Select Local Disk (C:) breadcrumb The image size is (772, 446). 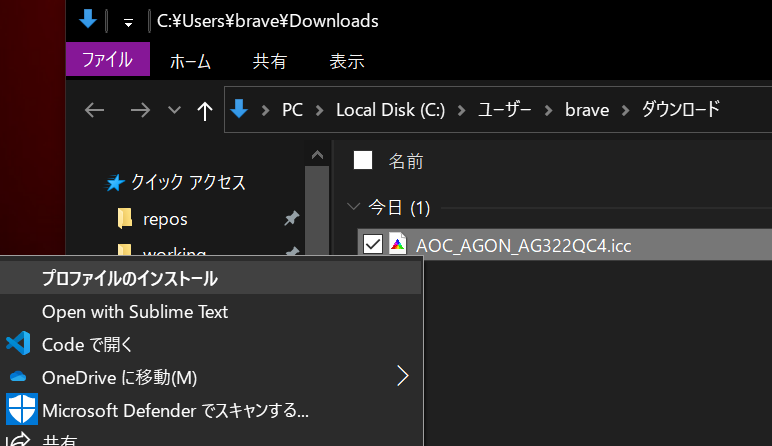(x=390, y=110)
